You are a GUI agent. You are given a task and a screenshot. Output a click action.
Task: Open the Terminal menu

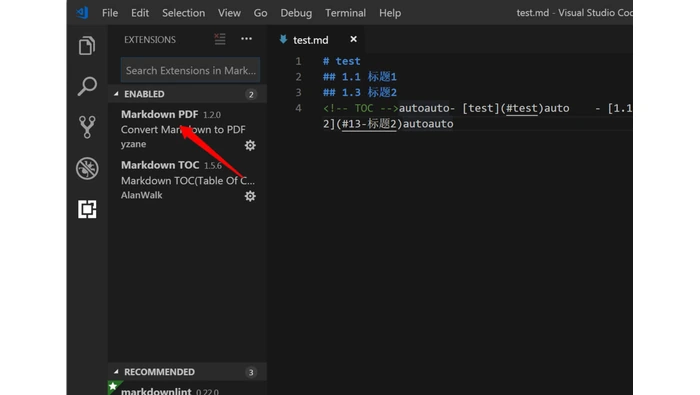coord(346,13)
